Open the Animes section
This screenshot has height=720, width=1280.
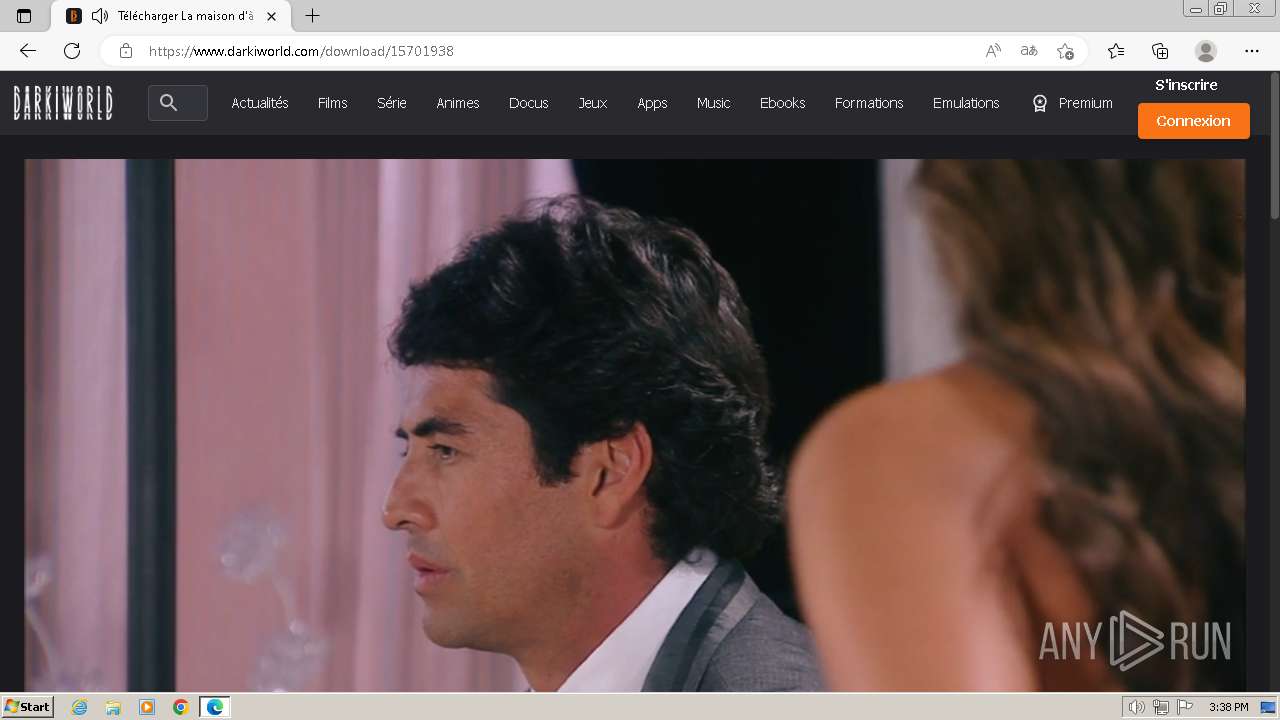tap(458, 103)
